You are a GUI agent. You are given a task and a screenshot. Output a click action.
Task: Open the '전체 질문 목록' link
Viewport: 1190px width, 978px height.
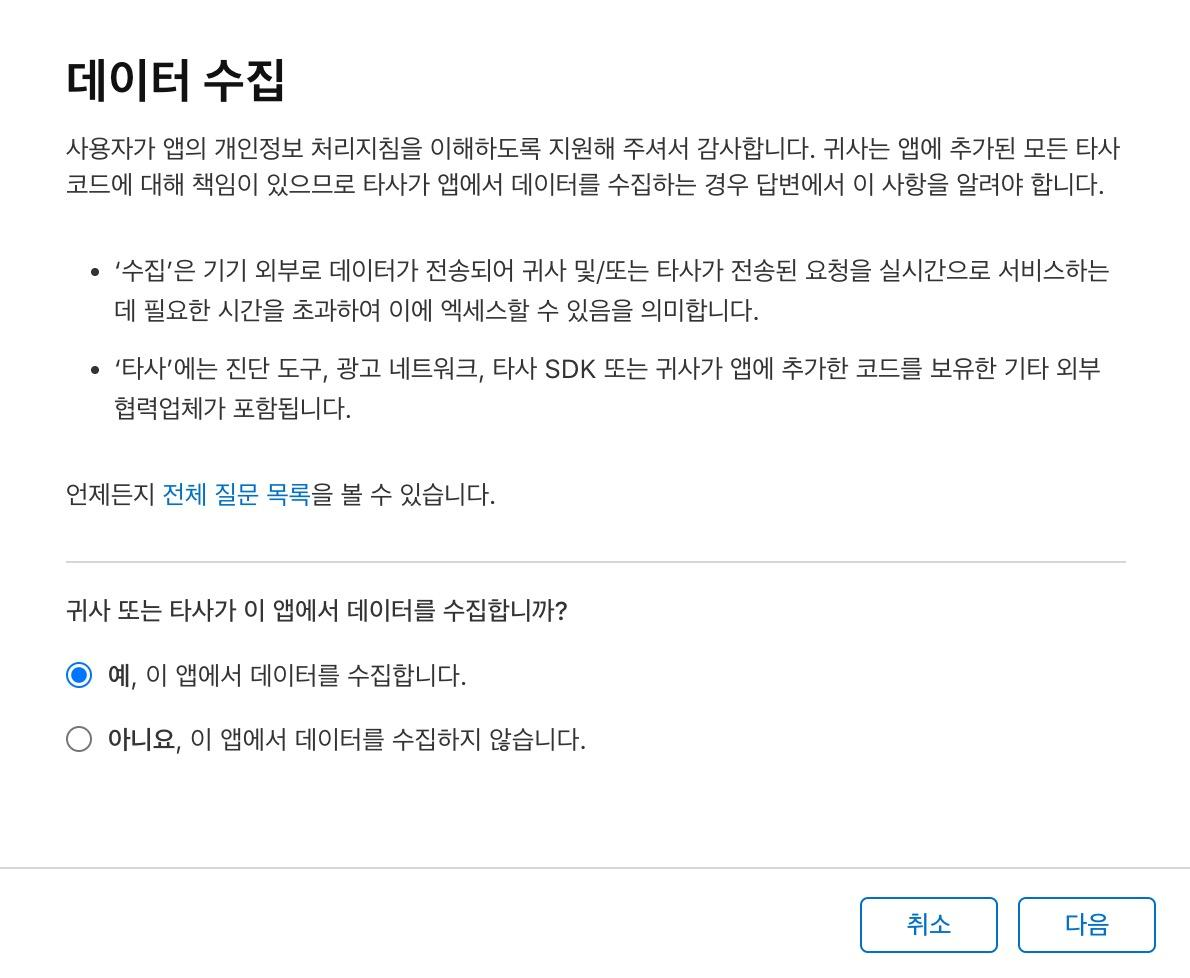click(x=236, y=495)
